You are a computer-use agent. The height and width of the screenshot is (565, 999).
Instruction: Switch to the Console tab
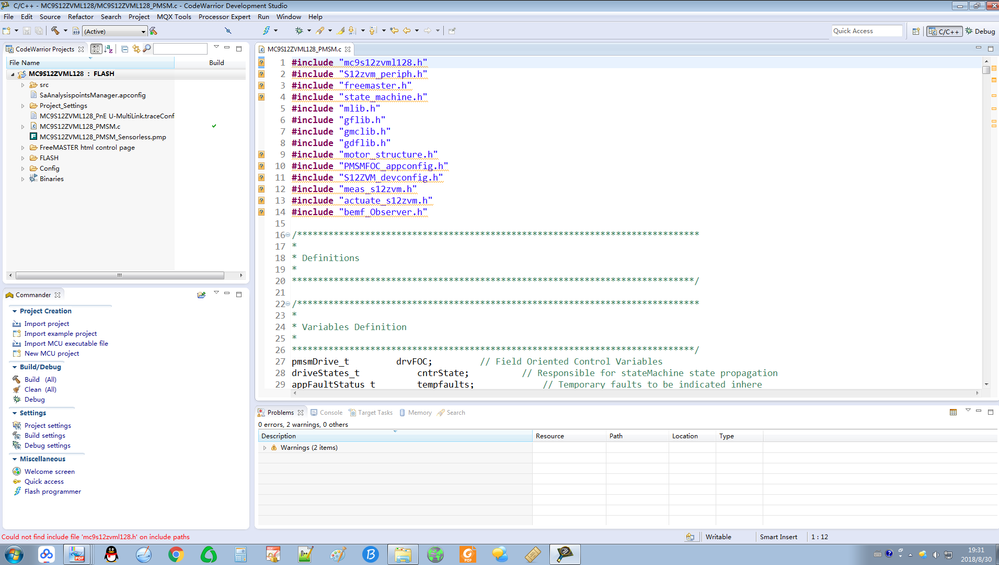click(326, 412)
